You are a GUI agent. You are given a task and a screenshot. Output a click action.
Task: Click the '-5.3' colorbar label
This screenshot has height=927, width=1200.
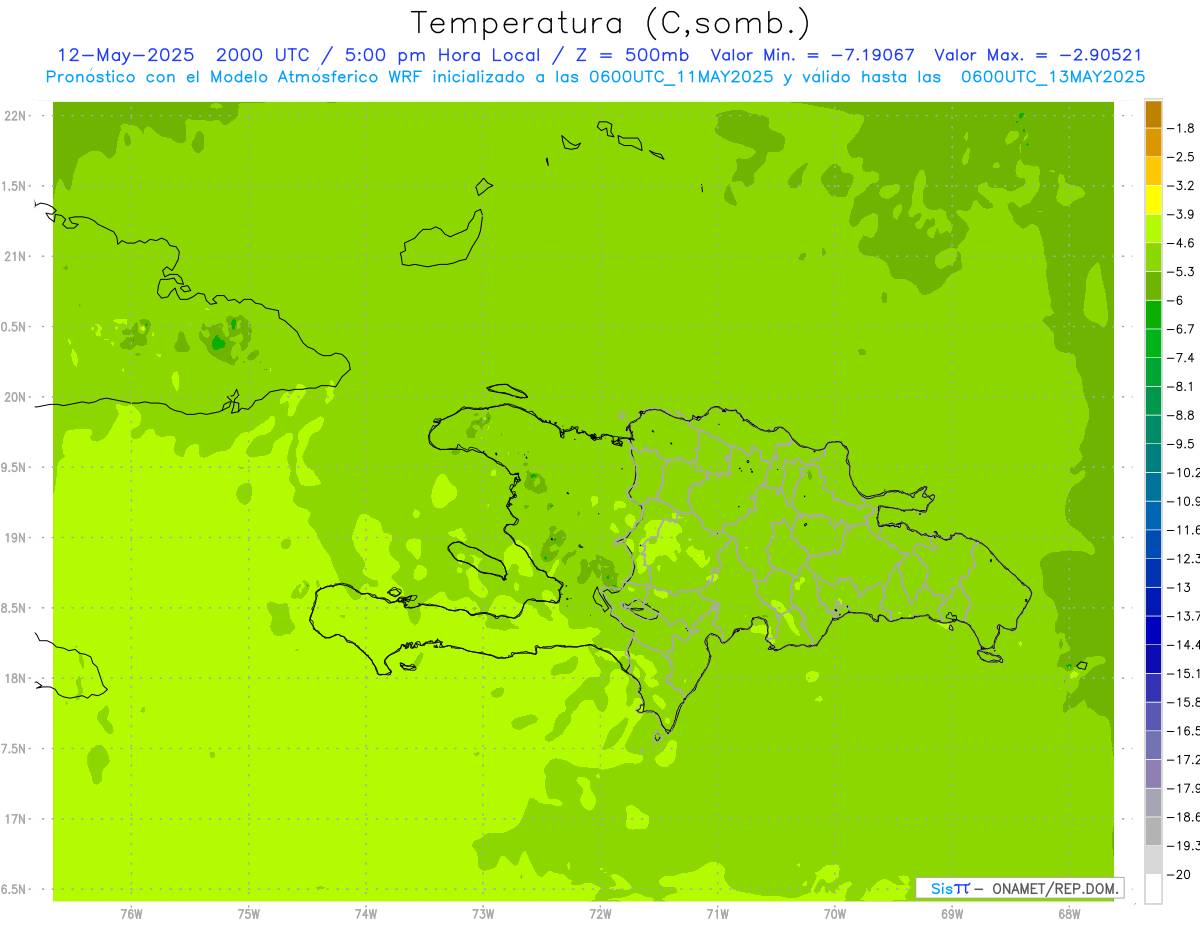tap(1181, 271)
